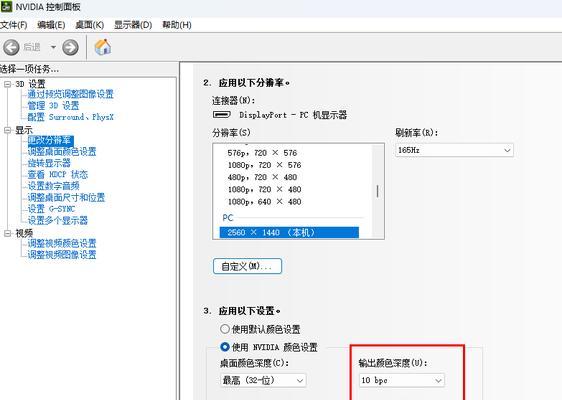
Task: Select 使用 NVIDIA 颜色设置 radio button
Action: (225, 347)
